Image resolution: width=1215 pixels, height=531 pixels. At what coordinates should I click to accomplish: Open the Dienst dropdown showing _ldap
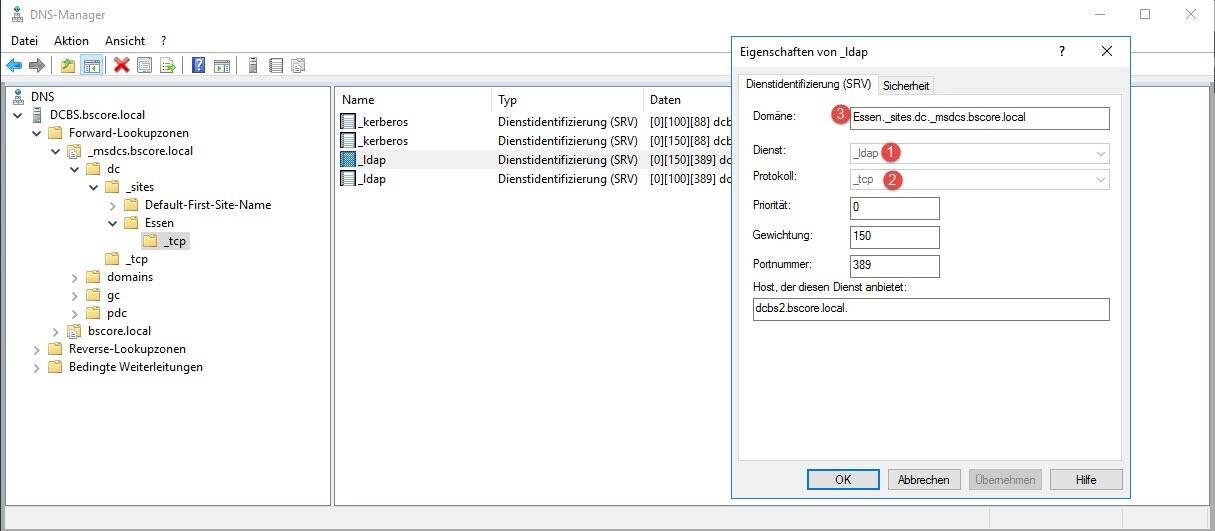coord(979,153)
